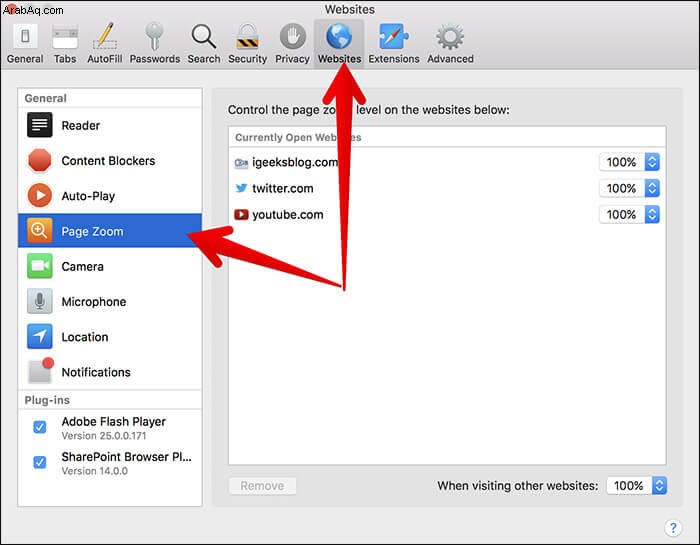Switch to the Websites tab label
Screen dimensions: 700x545
point(339,59)
